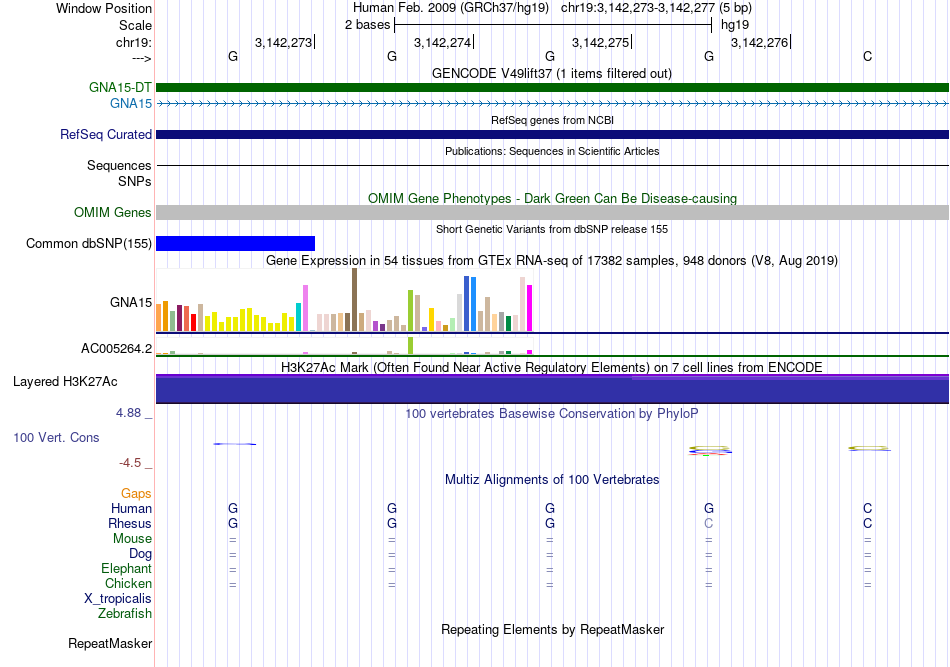
Task: Click the RefSeq Curated track label
Action: 106,134
